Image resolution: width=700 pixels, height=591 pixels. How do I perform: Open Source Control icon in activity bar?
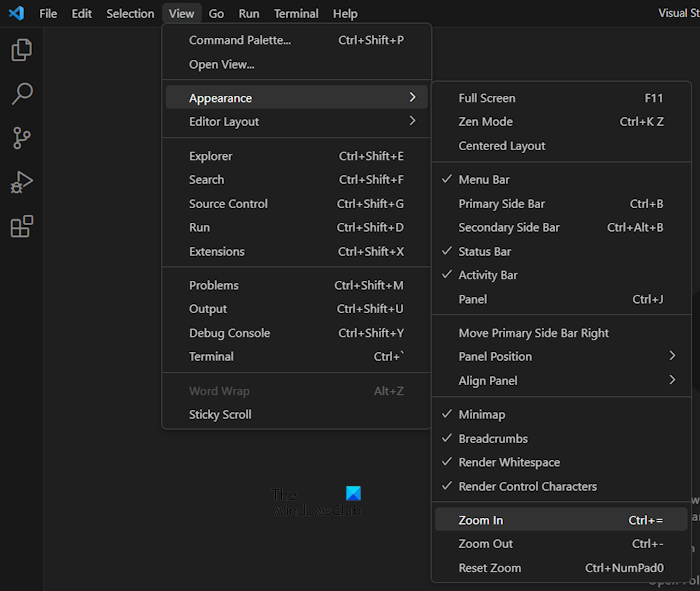tap(21, 138)
